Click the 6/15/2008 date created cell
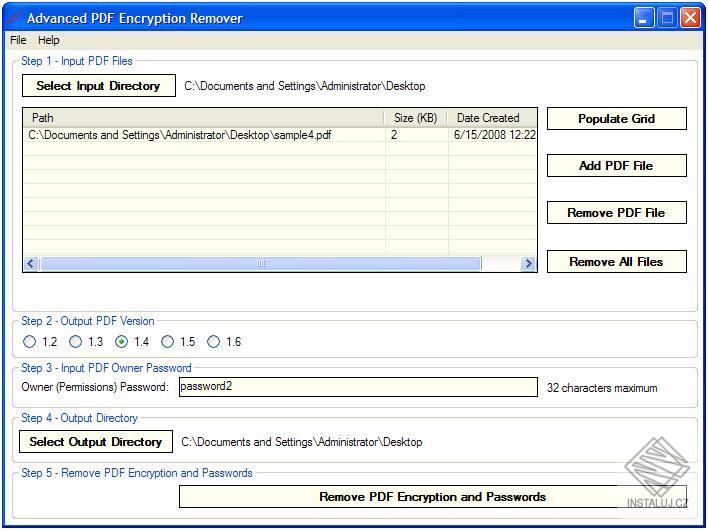Screen dimensions: 708x530 point(493,135)
